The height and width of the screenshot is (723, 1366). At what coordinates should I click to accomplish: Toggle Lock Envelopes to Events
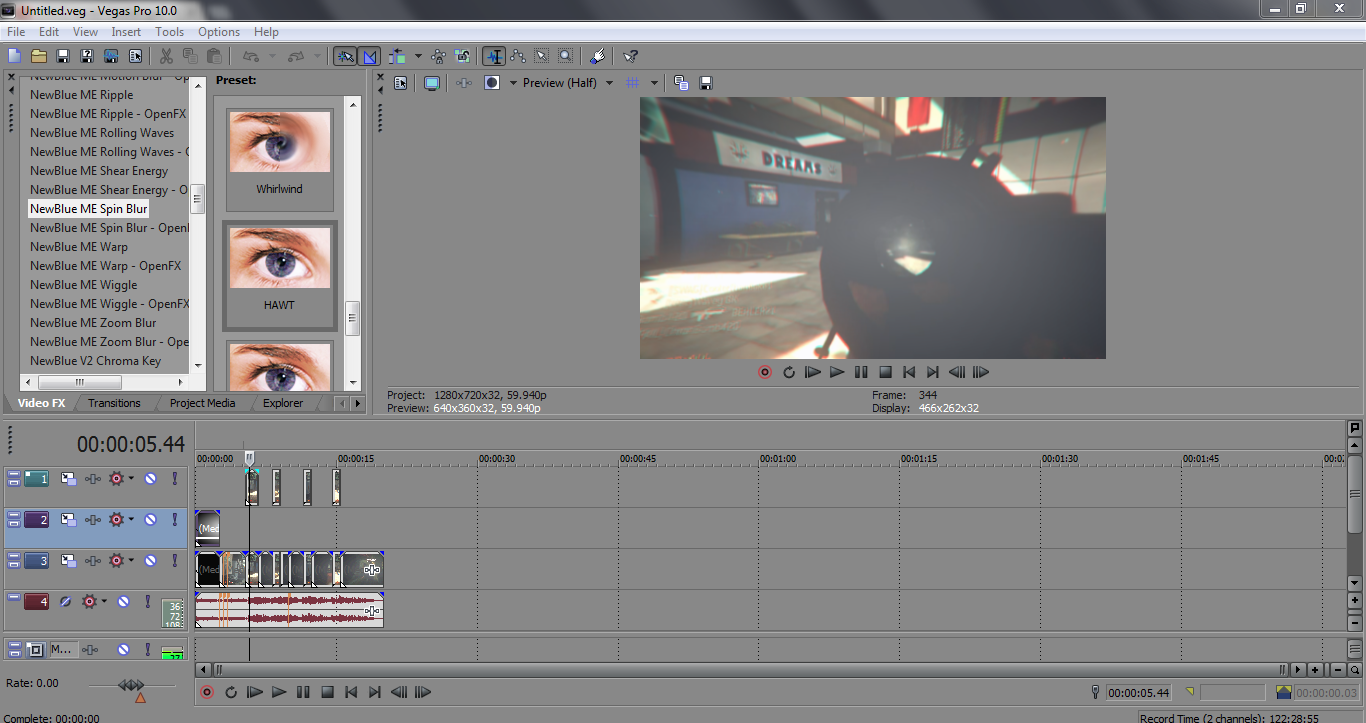coord(438,56)
